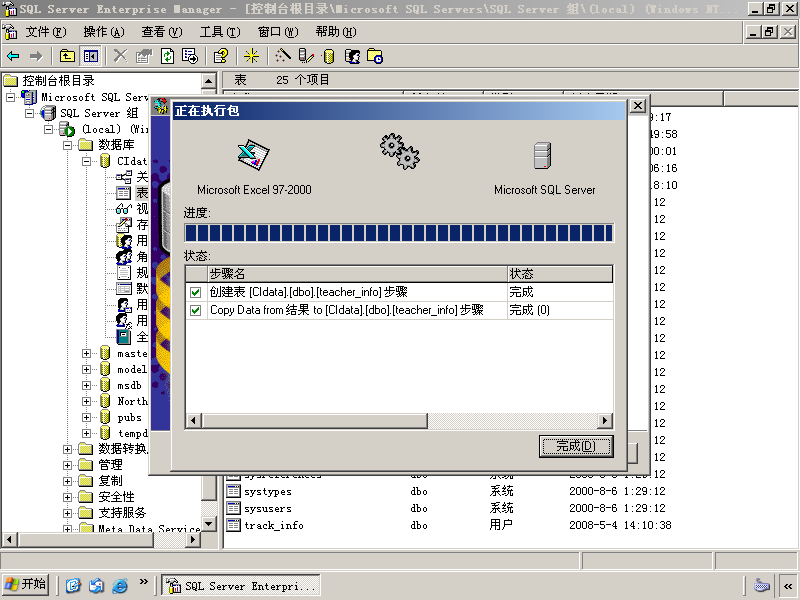This screenshot has height=600, width=800.
Task: Collapse the CIdata database node
Action: [x=87, y=161]
